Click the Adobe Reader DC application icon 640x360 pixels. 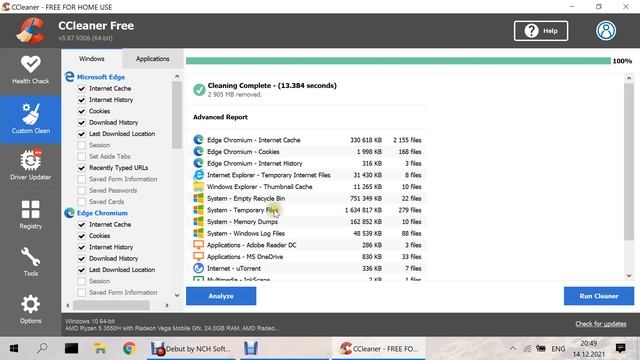(x=198, y=245)
